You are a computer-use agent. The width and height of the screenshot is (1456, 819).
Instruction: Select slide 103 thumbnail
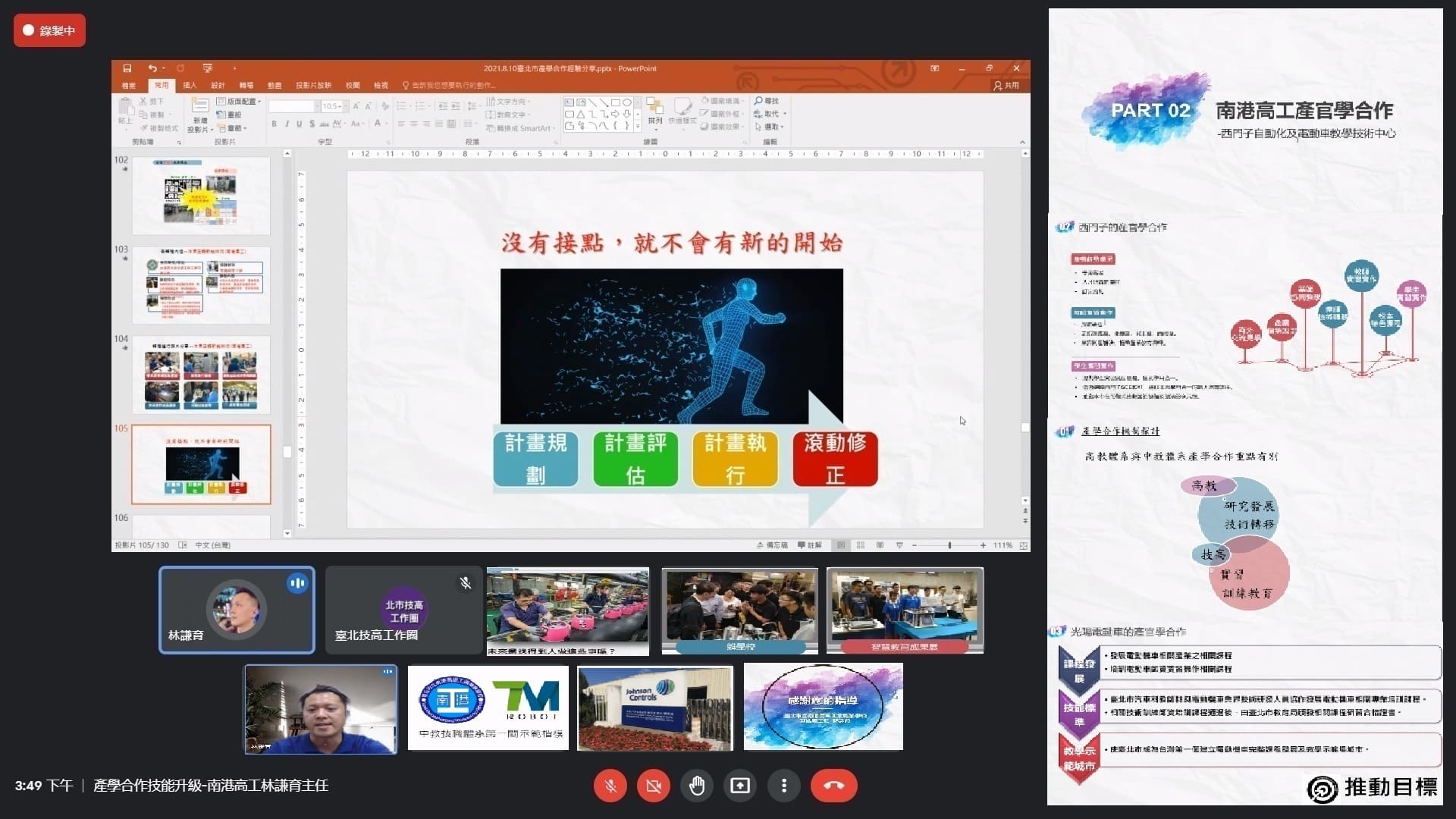[x=201, y=284]
